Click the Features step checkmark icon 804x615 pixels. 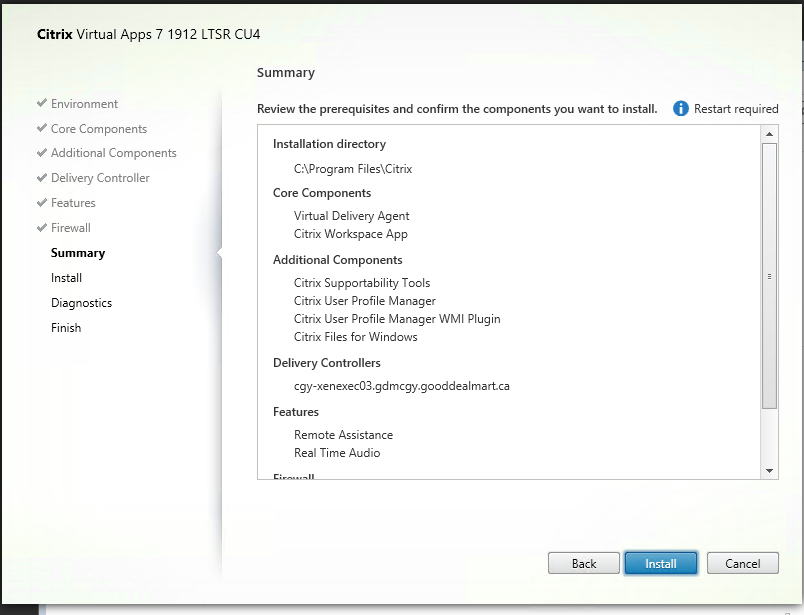point(42,203)
